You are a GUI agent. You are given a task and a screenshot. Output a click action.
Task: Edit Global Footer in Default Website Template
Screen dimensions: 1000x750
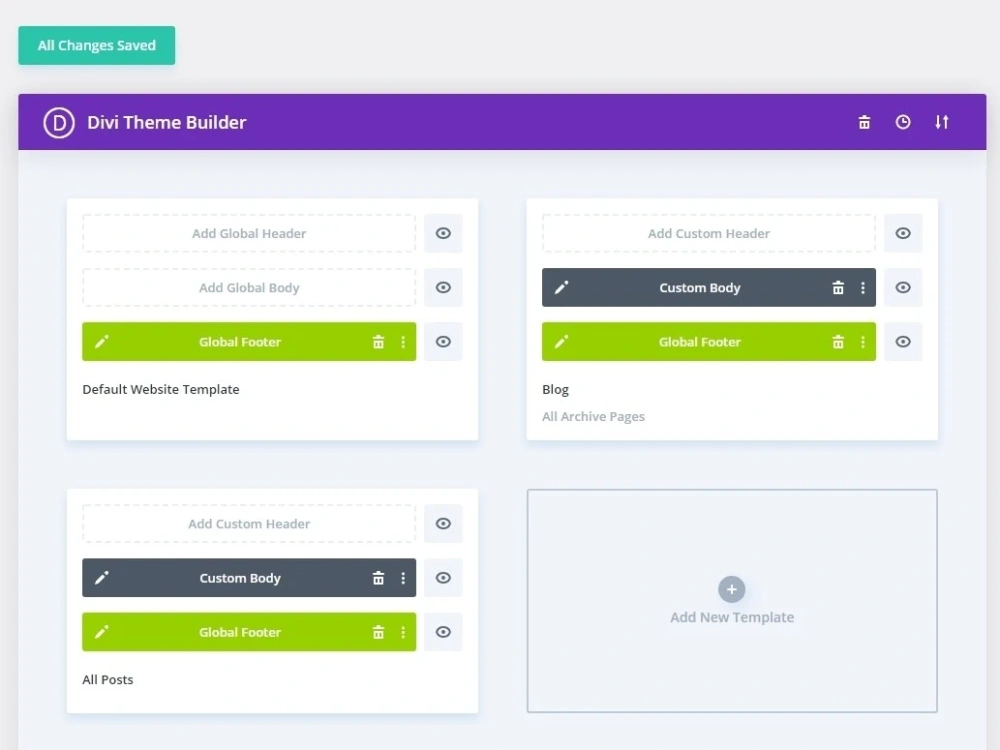(x=102, y=342)
